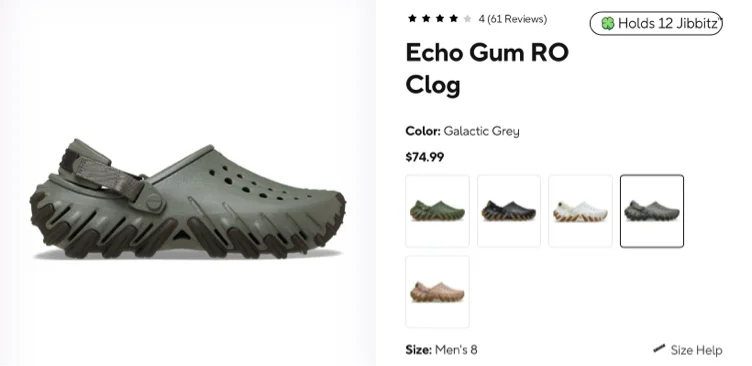Click the third rating star
This screenshot has height=366, width=752.
440,19
